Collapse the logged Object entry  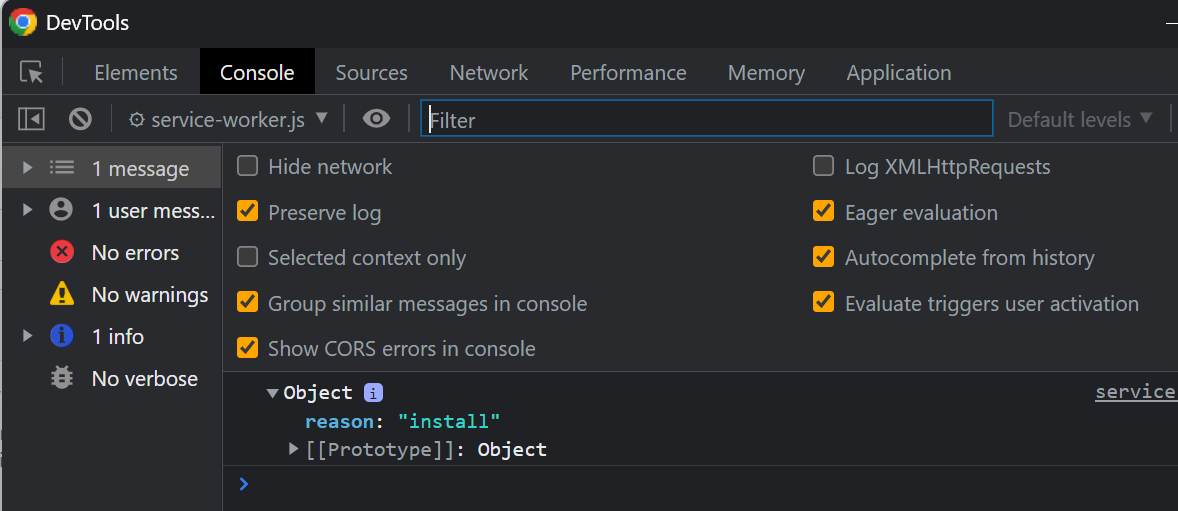pos(272,393)
